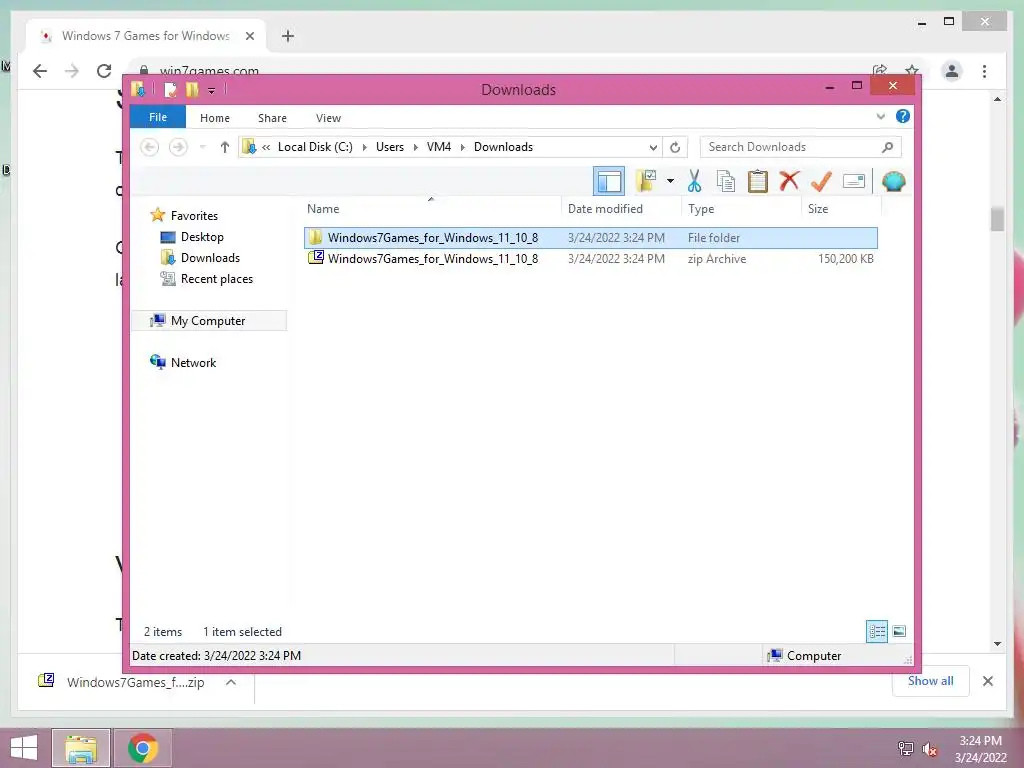Switch to the View ribbon tab

(x=328, y=118)
